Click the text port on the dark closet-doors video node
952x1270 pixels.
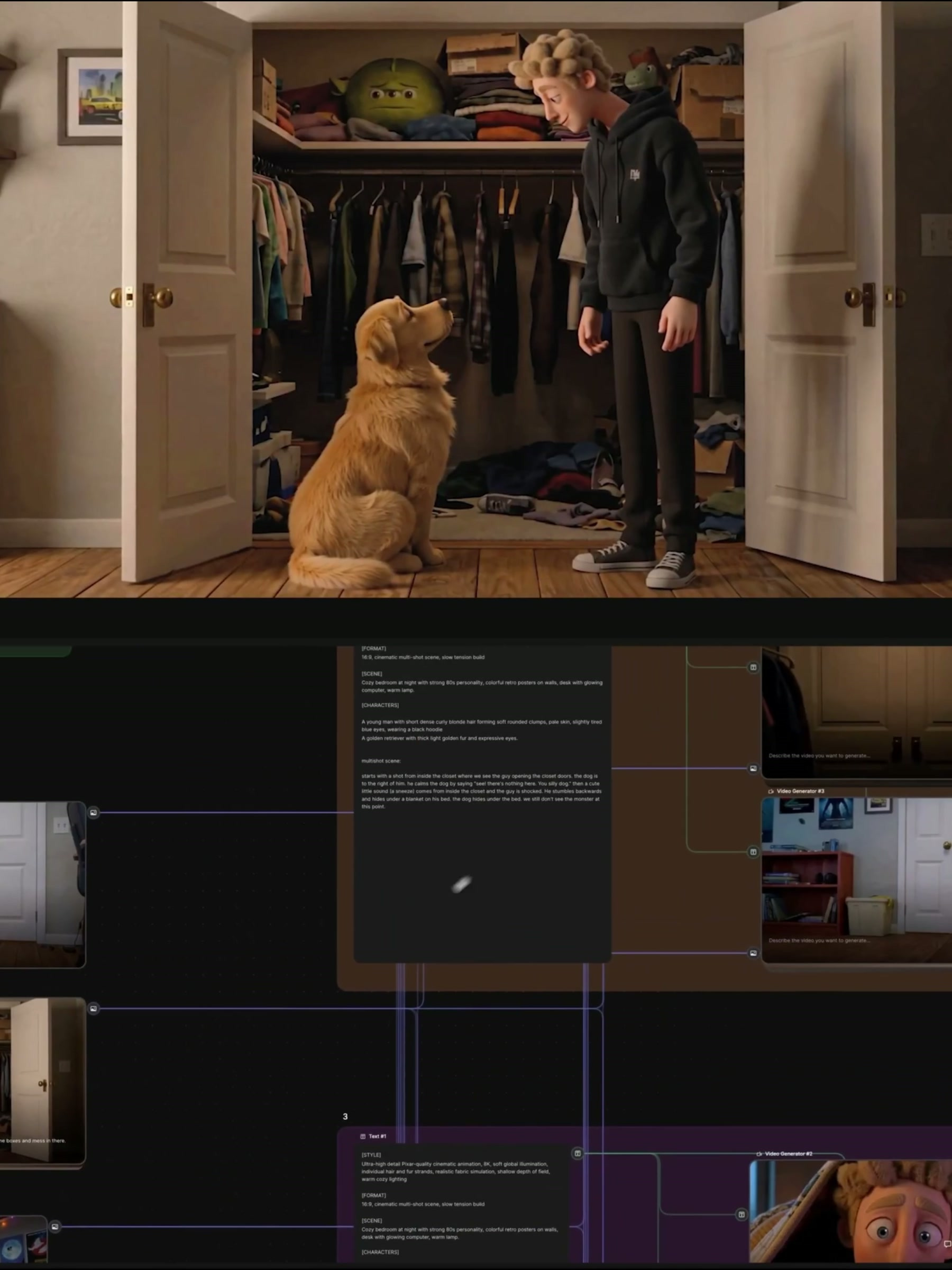(x=753, y=667)
